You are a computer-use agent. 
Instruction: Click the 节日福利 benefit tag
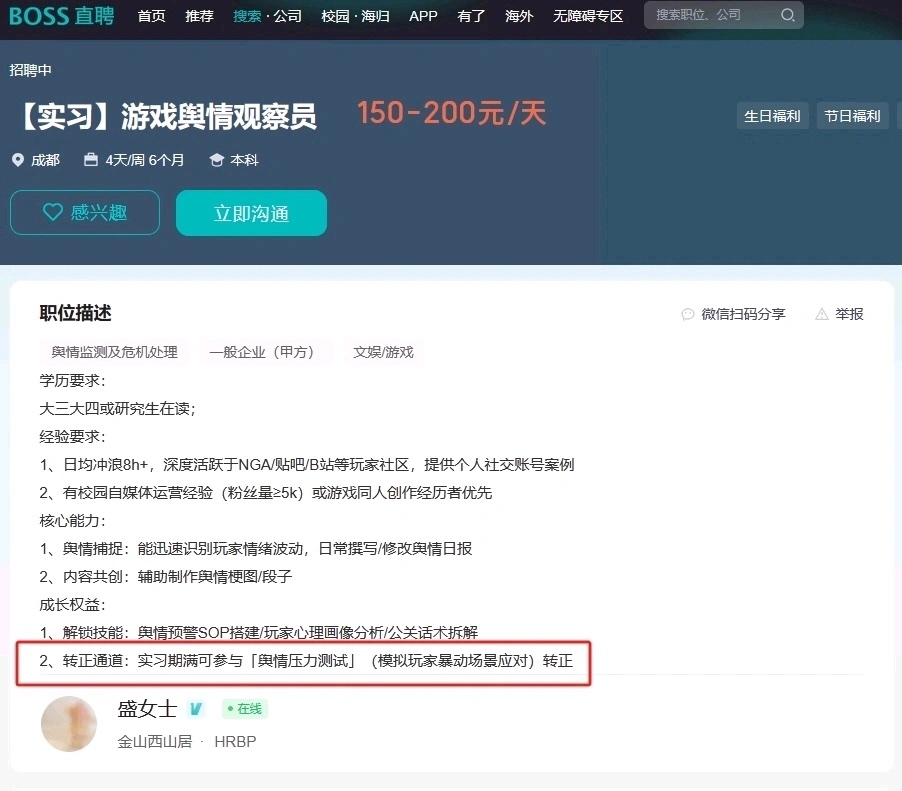tap(852, 116)
